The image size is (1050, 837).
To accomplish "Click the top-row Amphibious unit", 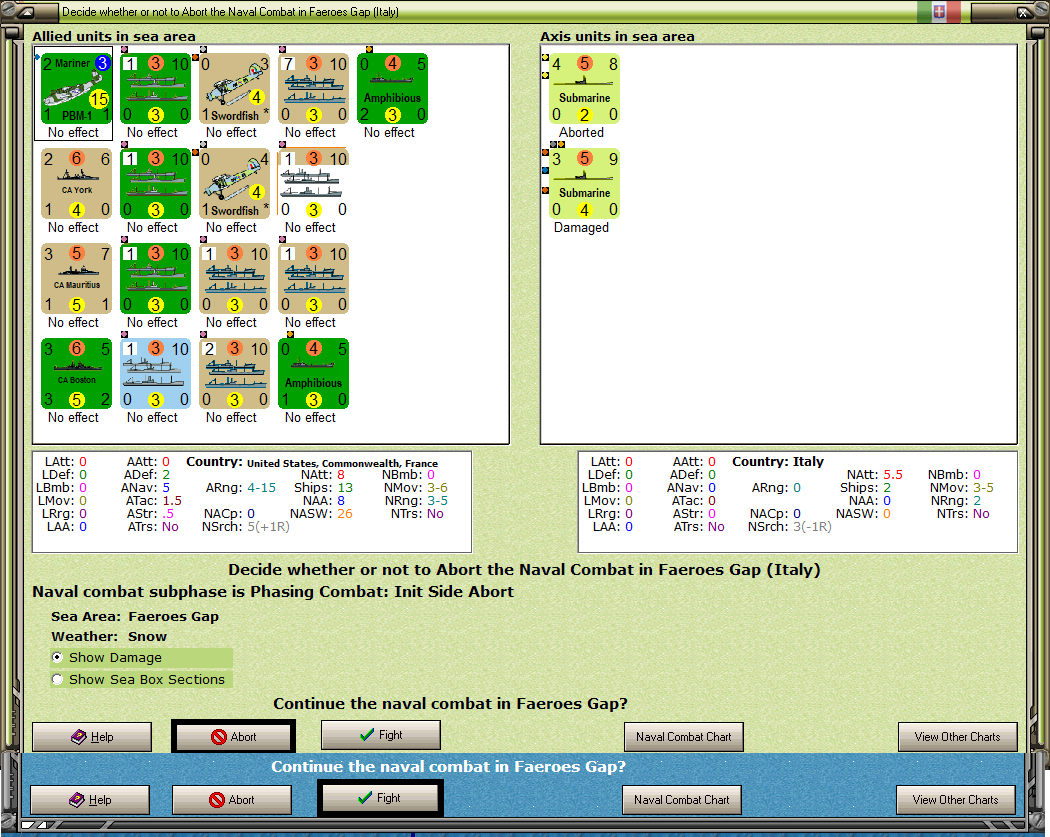I will 392,89.
